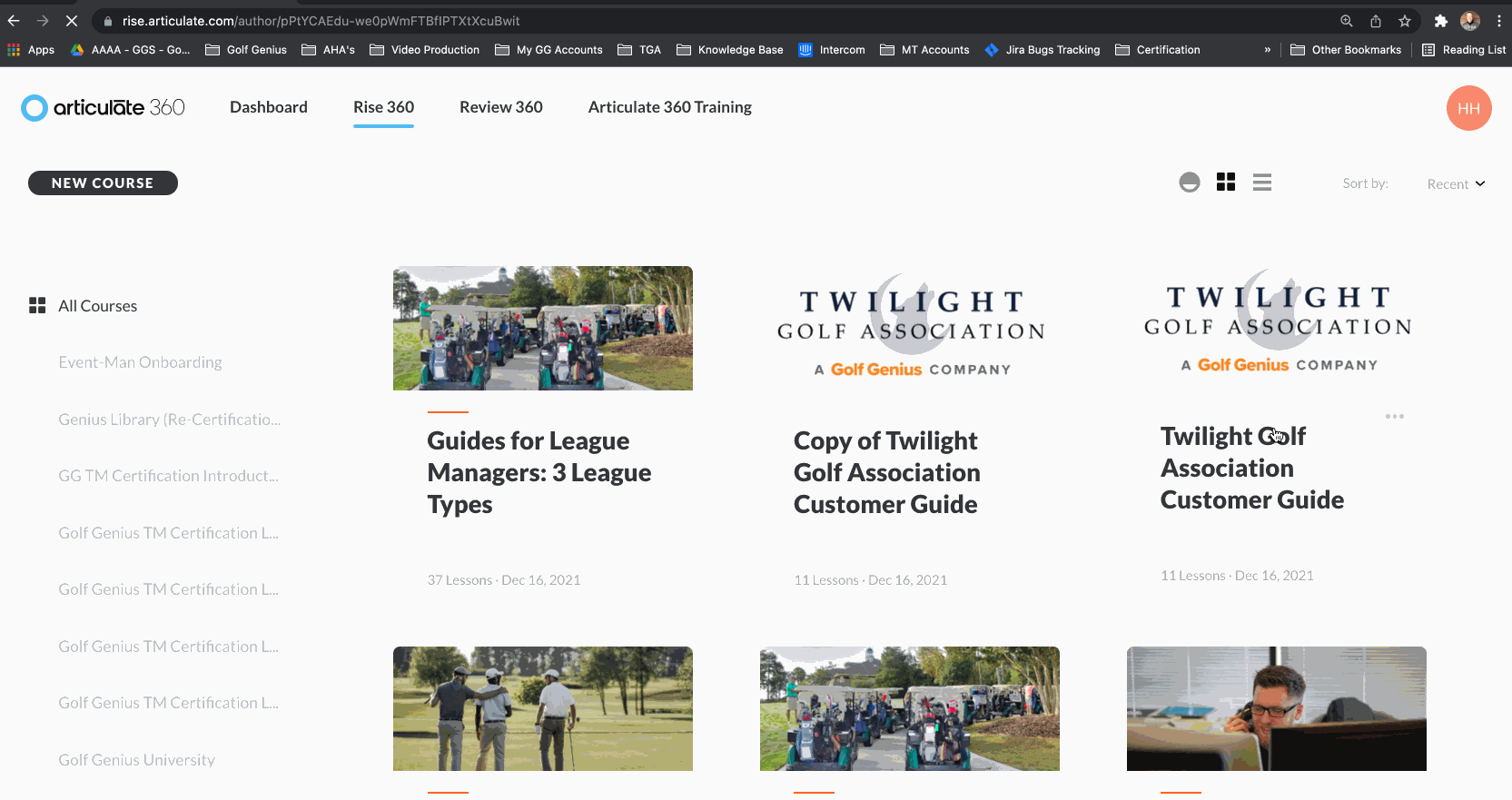Open the AAAA - GGS Google Drive bookmark
1512x800 pixels.
pyautogui.click(x=130, y=50)
